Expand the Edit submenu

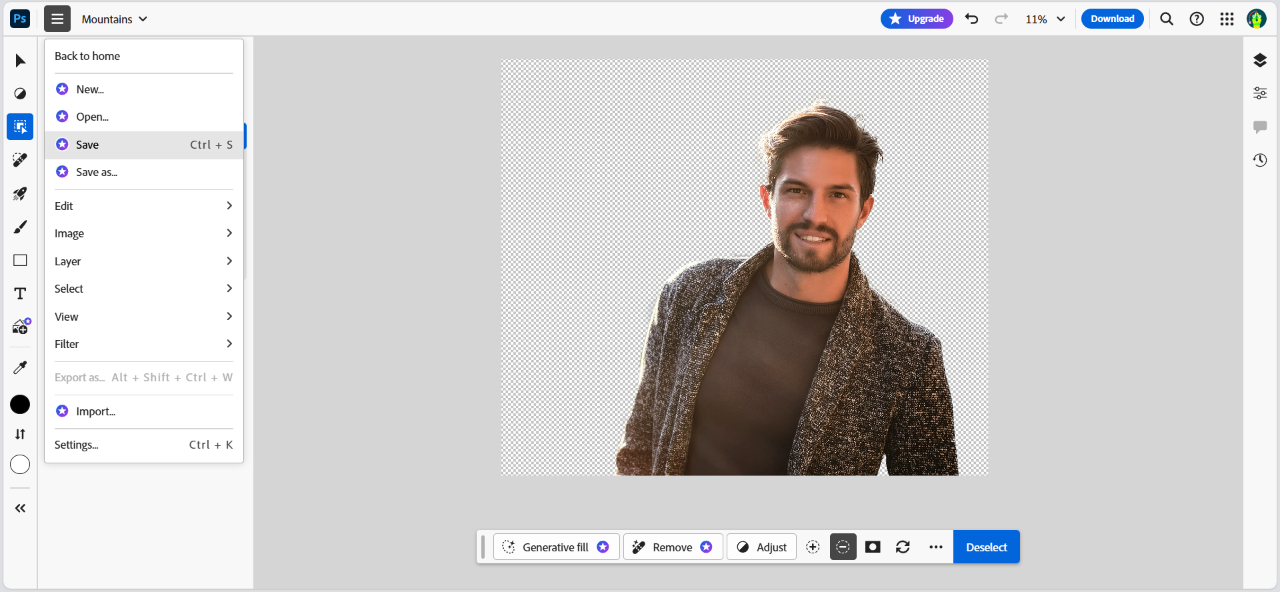(144, 206)
